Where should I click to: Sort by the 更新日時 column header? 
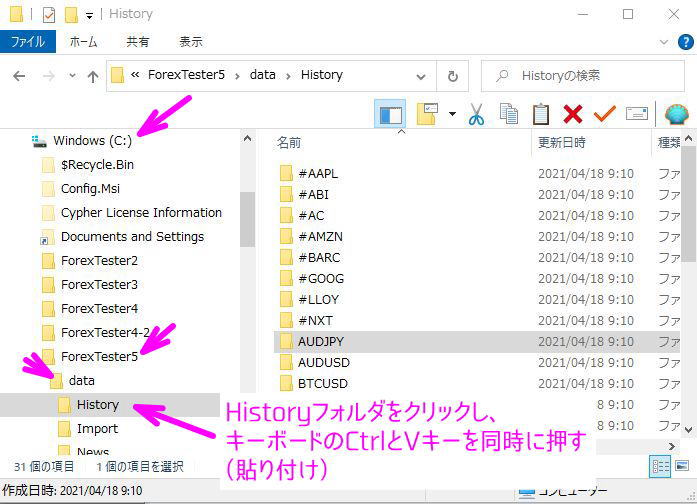point(562,143)
